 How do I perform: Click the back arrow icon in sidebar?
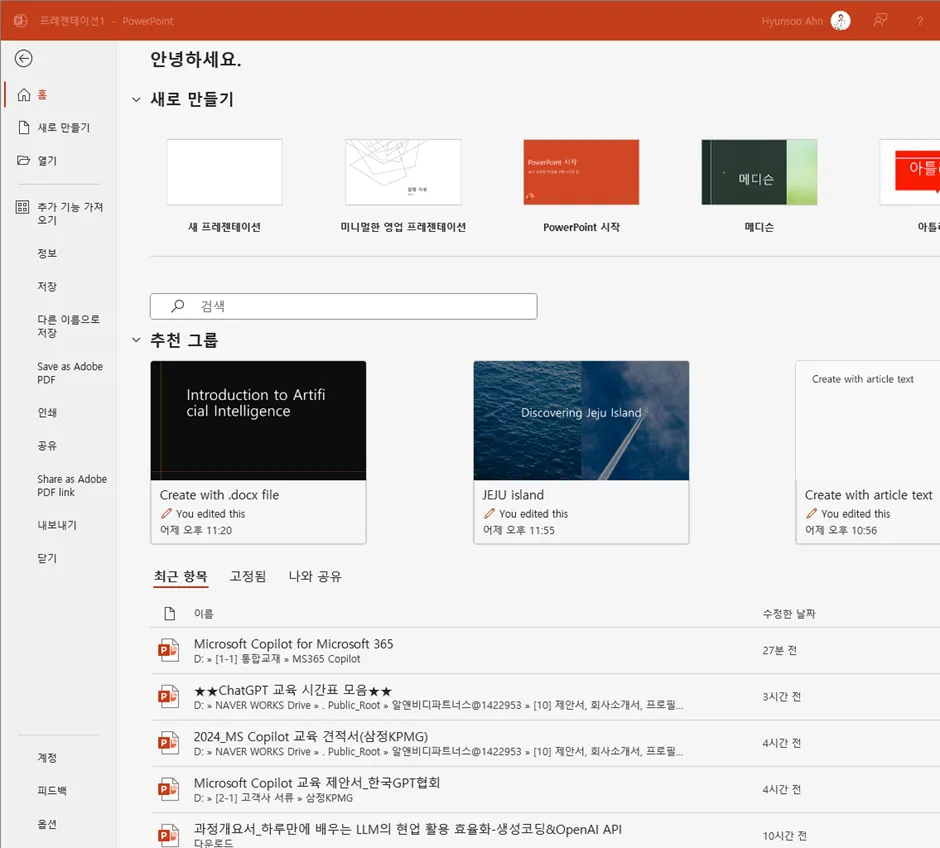(x=23, y=58)
